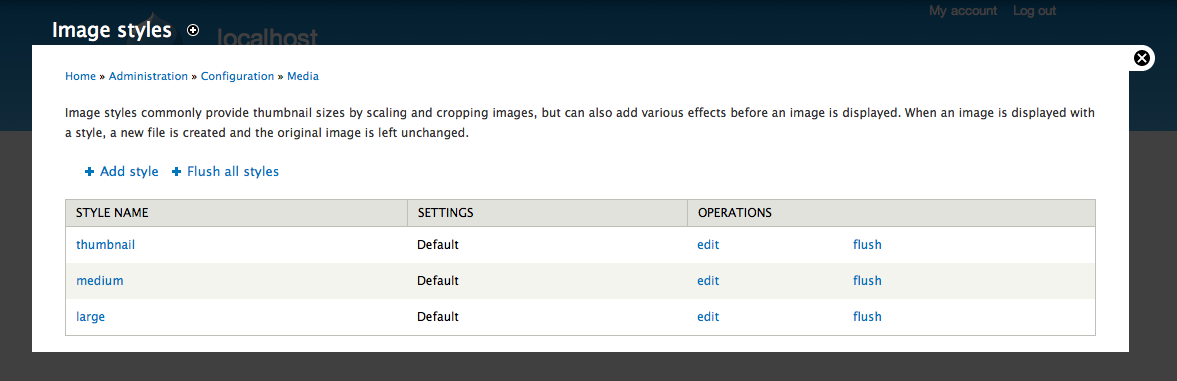Click the localhost site name
Viewport: 1177px width, 381px height.
tap(267, 37)
